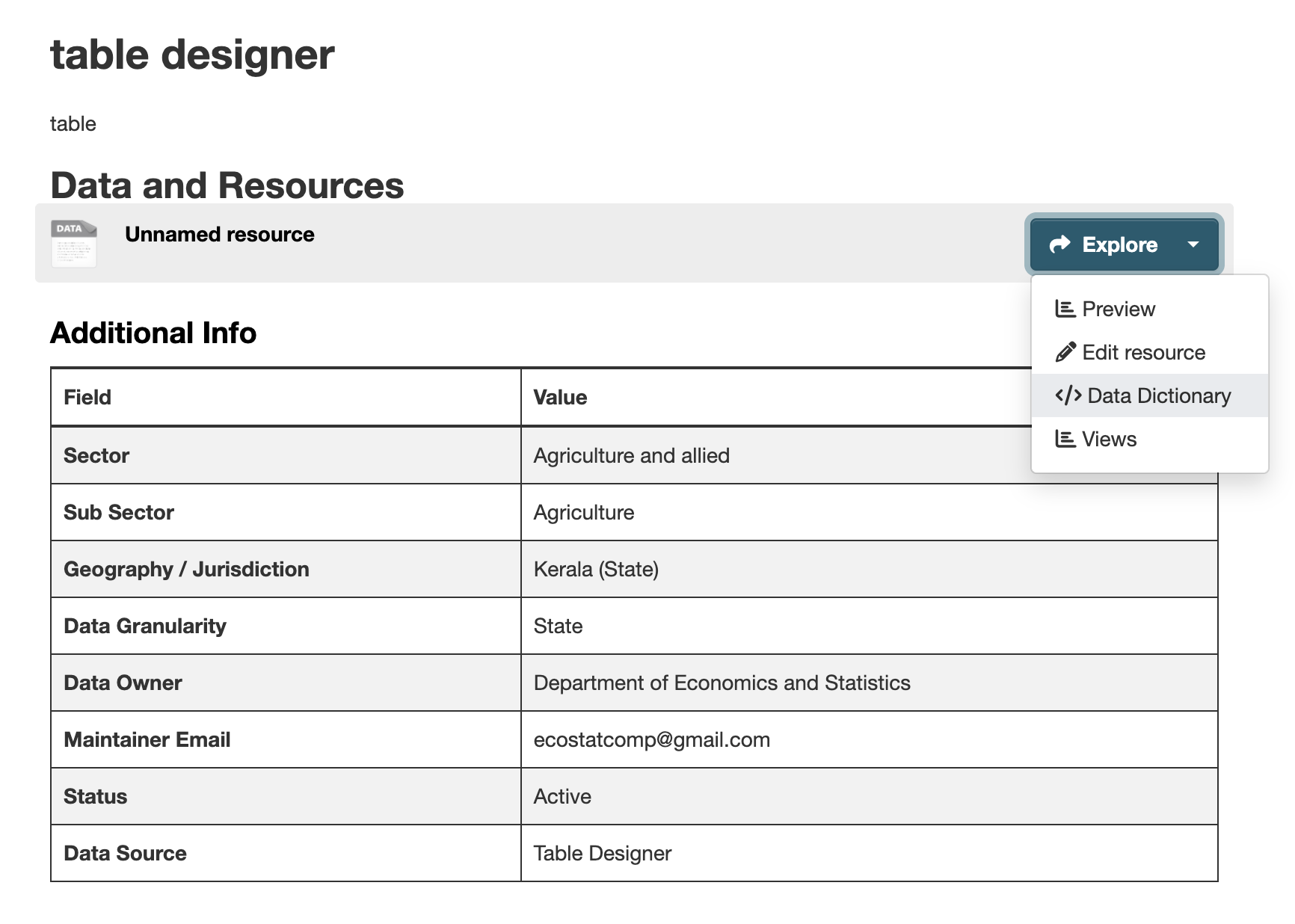The image size is (1295, 924).
Task: Click the Maintainer Email field cell
Action: (286, 739)
